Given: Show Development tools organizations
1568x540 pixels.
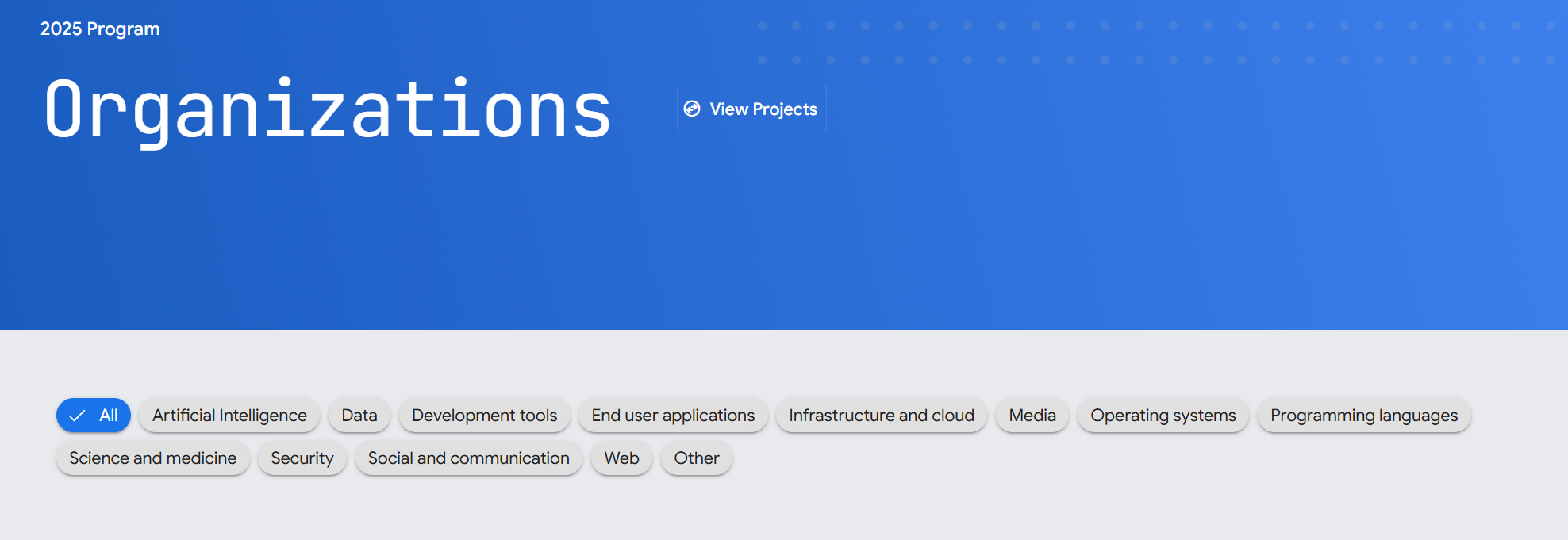Looking at the screenshot, I should pyautogui.click(x=484, y=416).
